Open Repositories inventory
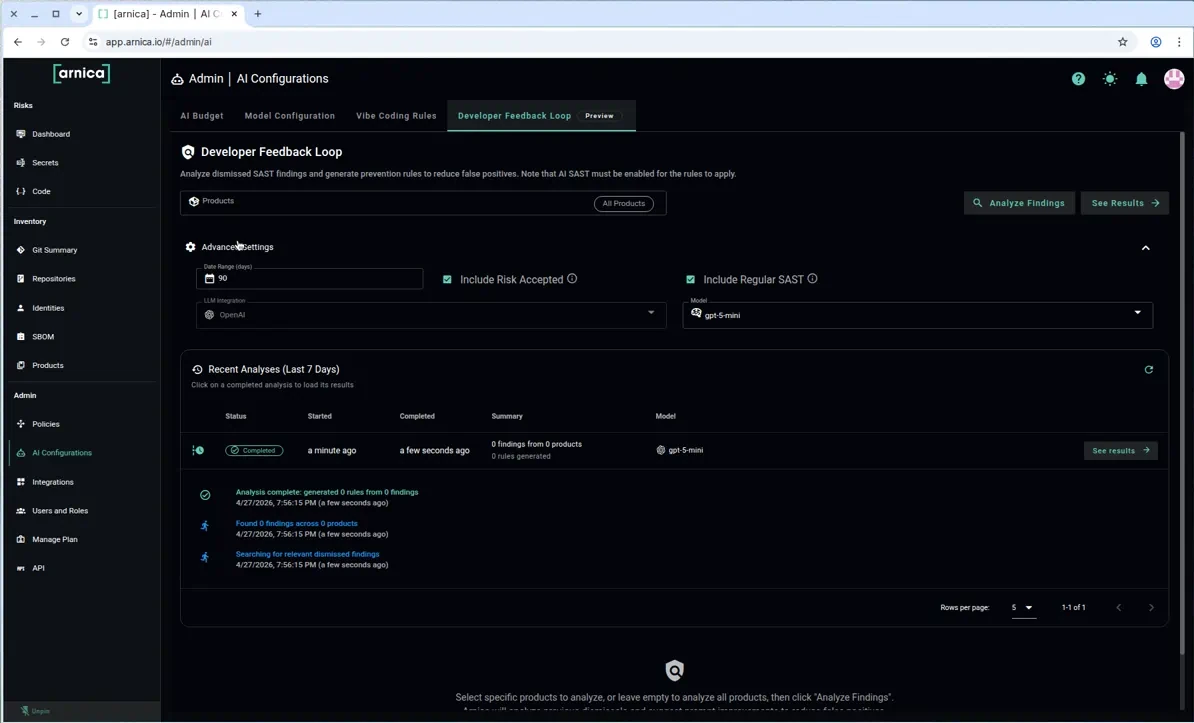This screenshot has width=1194, height=723. 53,279
